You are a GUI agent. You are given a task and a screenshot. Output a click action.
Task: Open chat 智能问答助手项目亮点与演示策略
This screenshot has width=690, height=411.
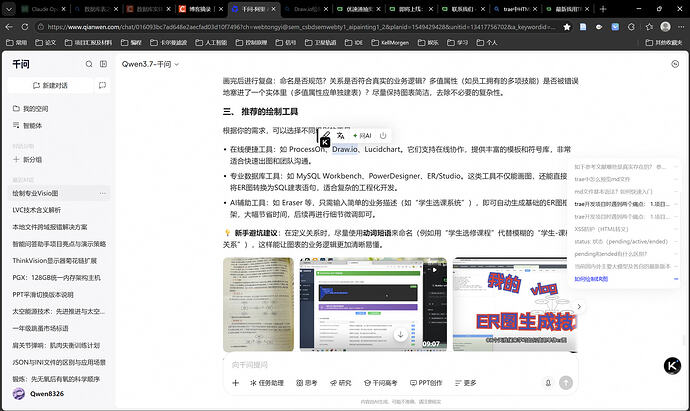59,244
